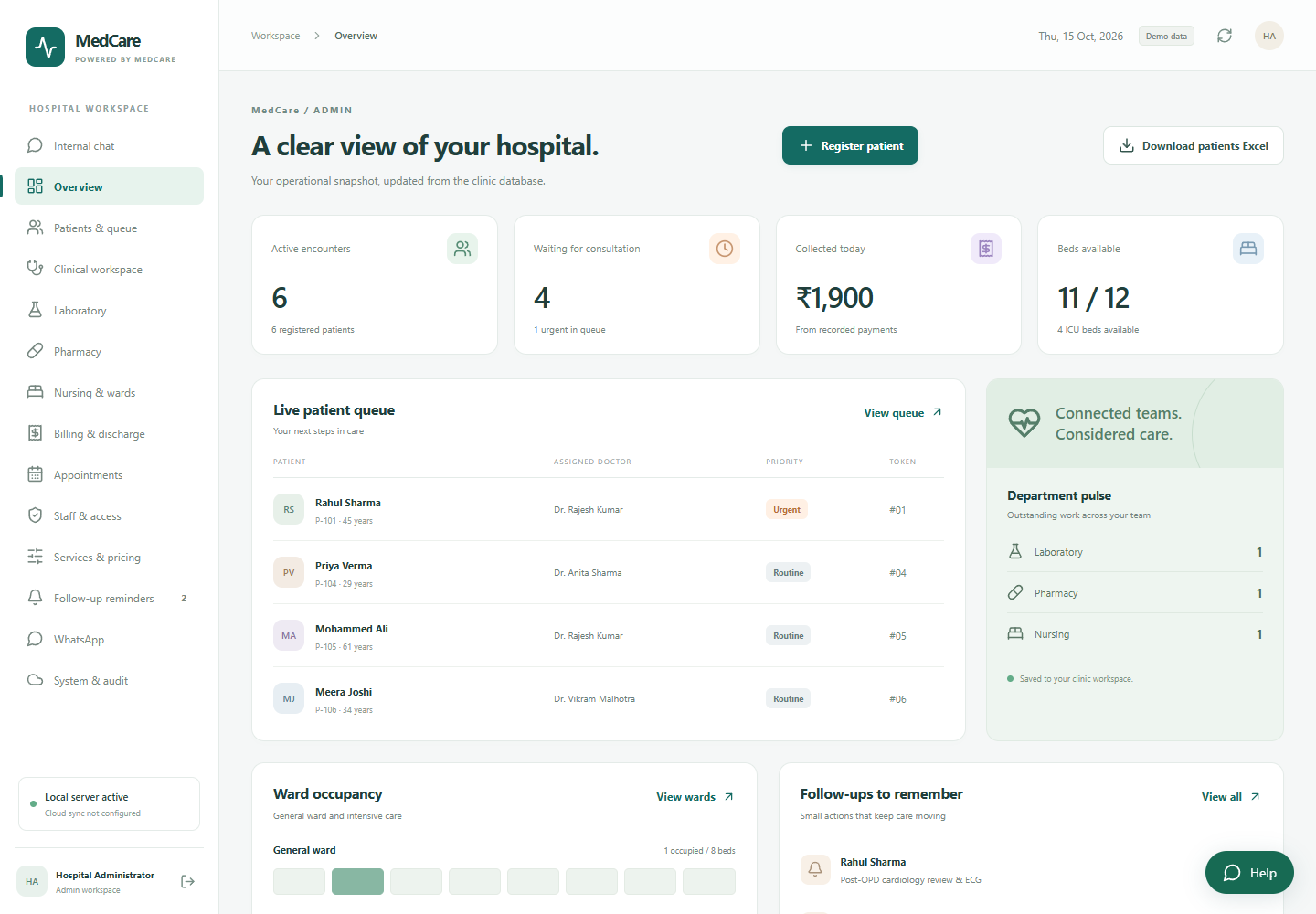
Task: Click the sign-out icon beside Hospital Administrator
Action: (x=187, y=881)
